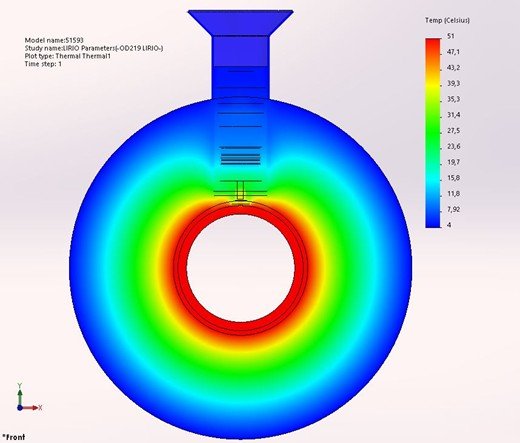Click the legend value 11,8
Image resolution: width=520 pixels, height=443 pixels.
[453, 194]
